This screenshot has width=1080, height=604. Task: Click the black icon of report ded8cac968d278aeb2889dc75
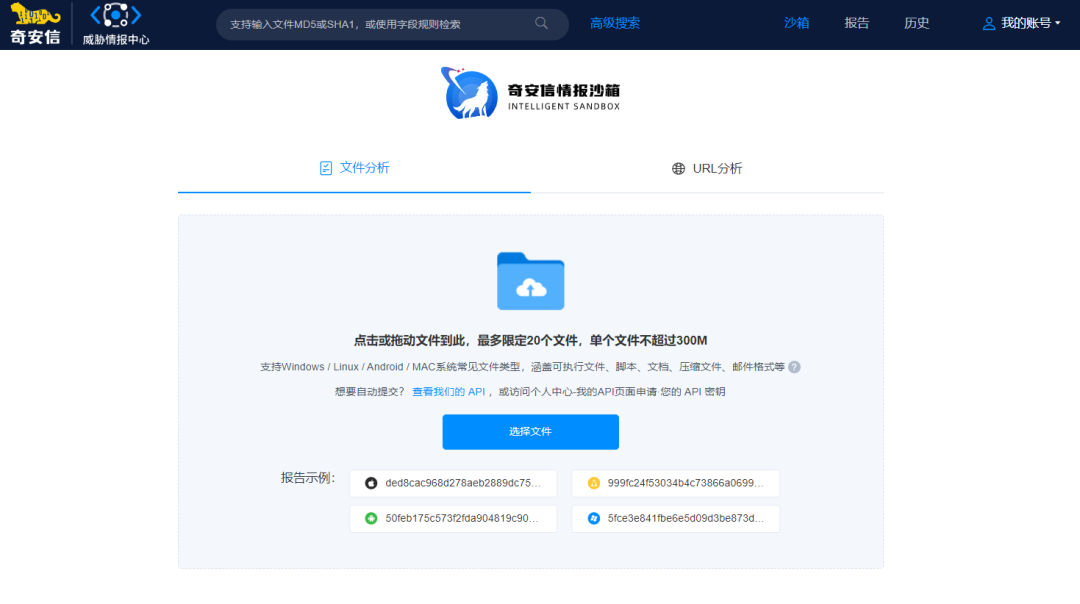(371, 483)
